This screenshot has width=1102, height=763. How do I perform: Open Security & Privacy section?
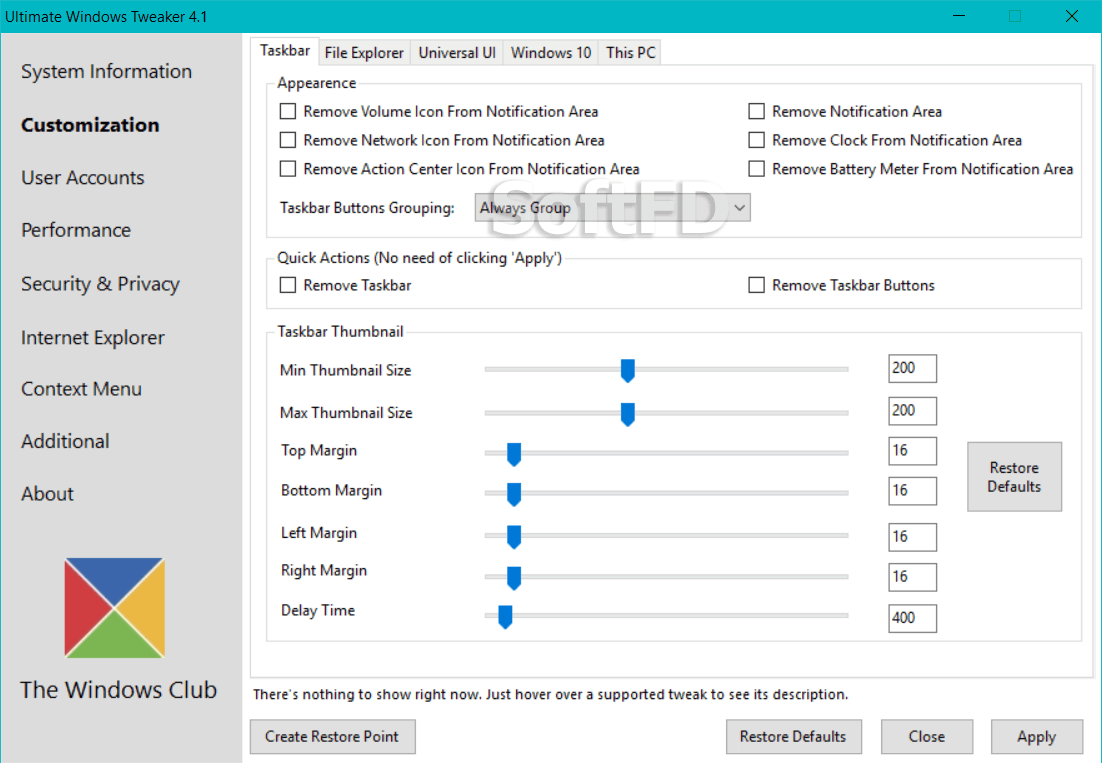coord(101,284)
